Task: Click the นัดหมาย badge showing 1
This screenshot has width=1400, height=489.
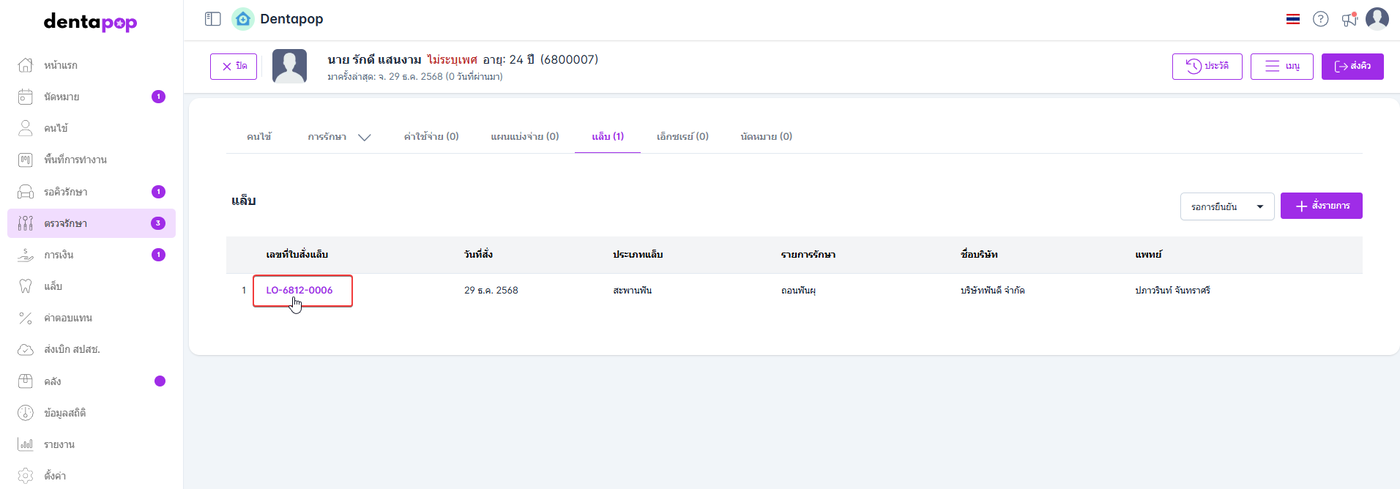Action: (x=158, y=97)
